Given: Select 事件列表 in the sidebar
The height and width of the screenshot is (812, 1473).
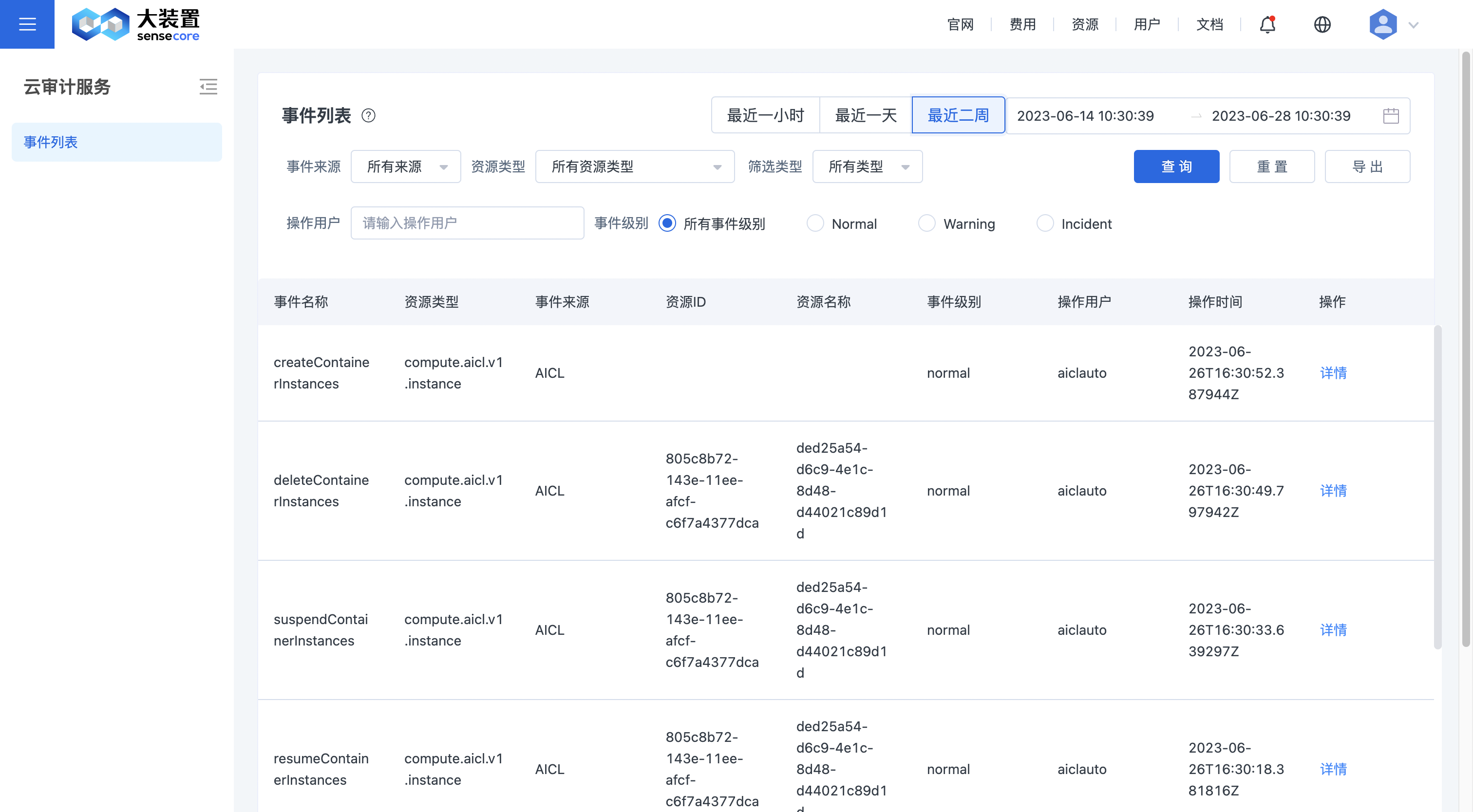Looking at the screenshot, I should [x=116, y=142].
